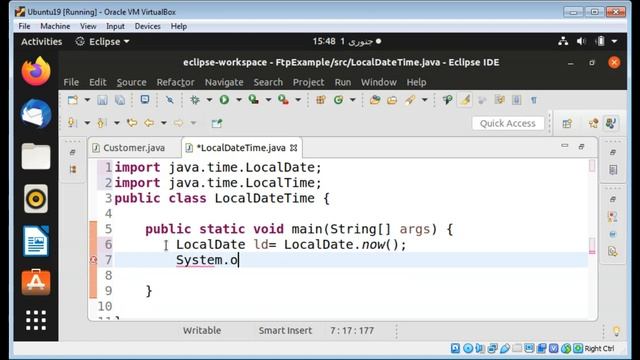Click the Next Annotation arrow icon
This screenshot has width=640, height=360.
pos(72,122)
